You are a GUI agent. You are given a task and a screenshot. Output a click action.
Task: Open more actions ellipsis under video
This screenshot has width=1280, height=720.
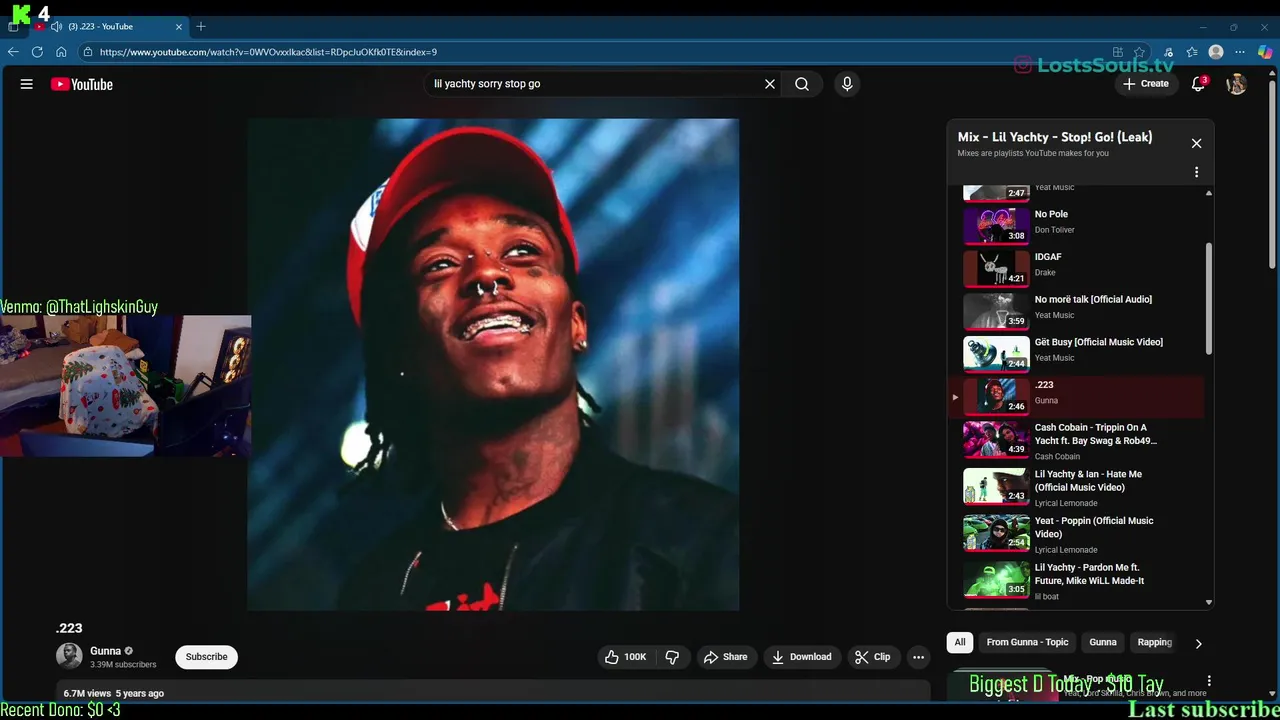pyautogui.click(x=918, y=657)
